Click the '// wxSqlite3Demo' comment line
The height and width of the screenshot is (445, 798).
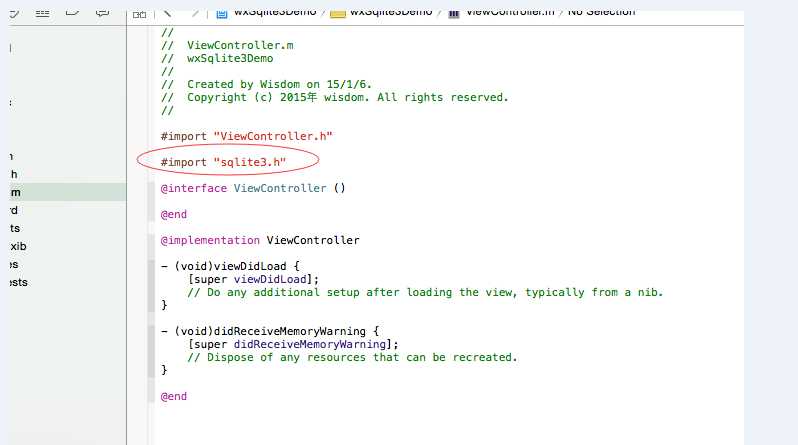tap(217, 58)
